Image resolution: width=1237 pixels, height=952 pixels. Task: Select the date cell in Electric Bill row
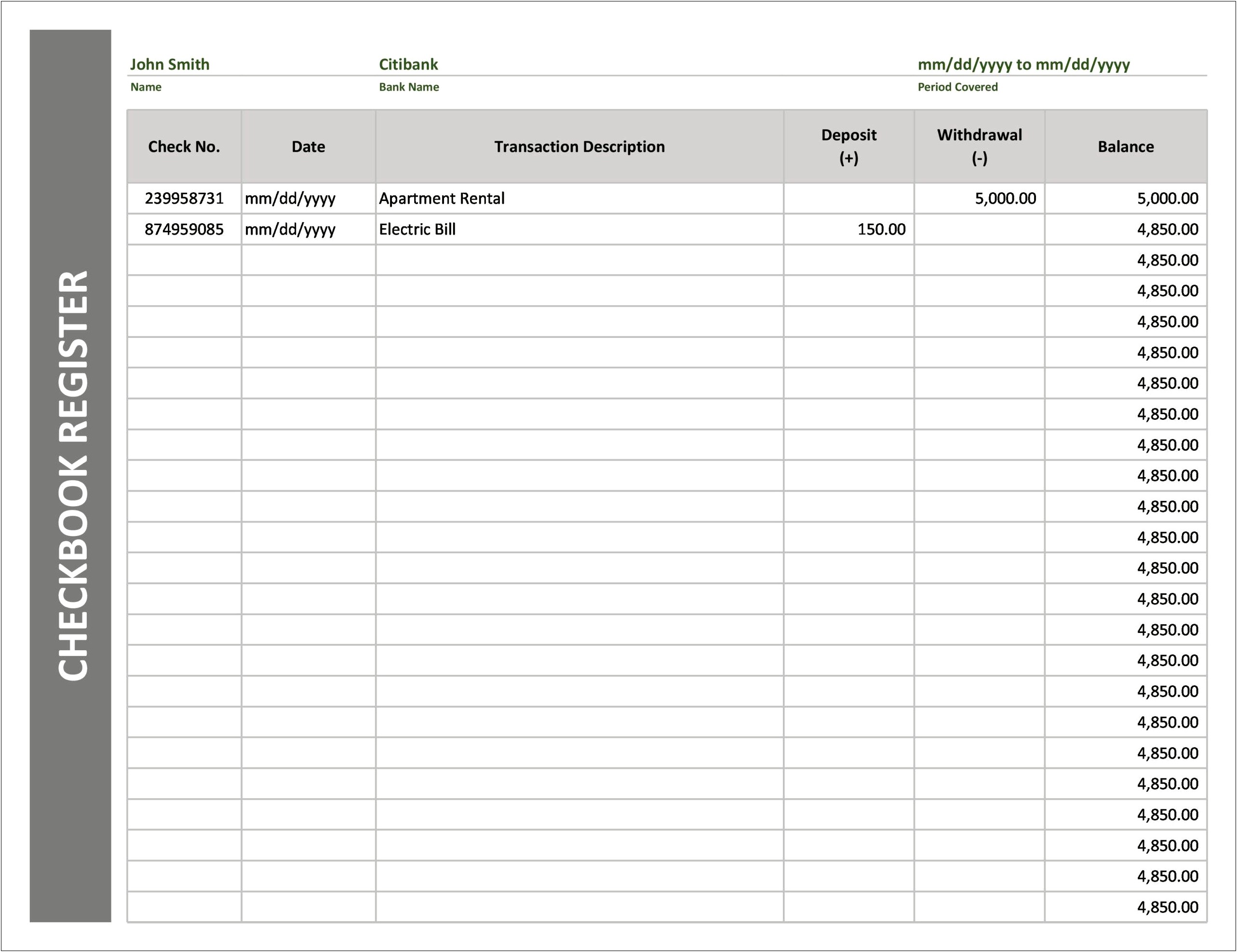pyautogui.click(x=308, y=229)
